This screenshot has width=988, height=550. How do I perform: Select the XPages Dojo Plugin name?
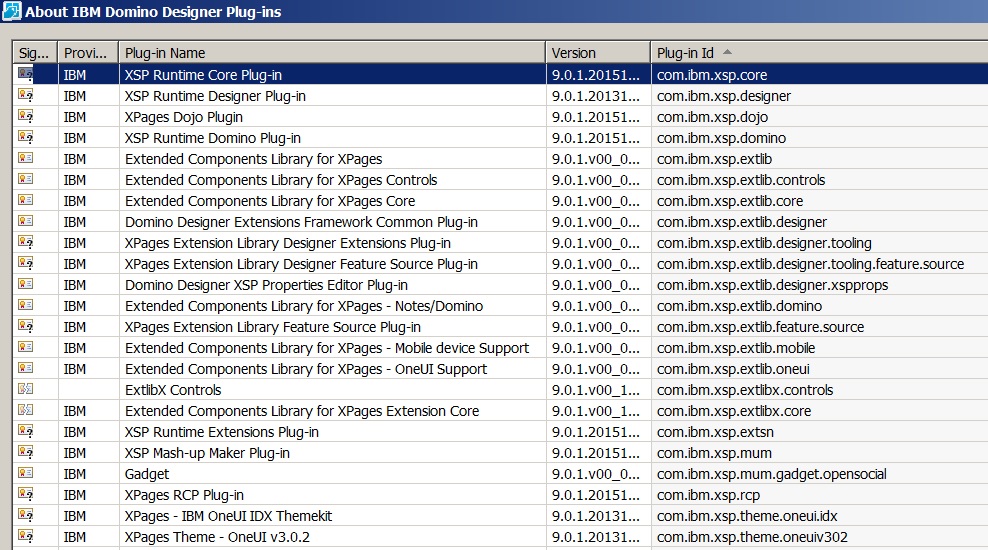tap(183, 117)
